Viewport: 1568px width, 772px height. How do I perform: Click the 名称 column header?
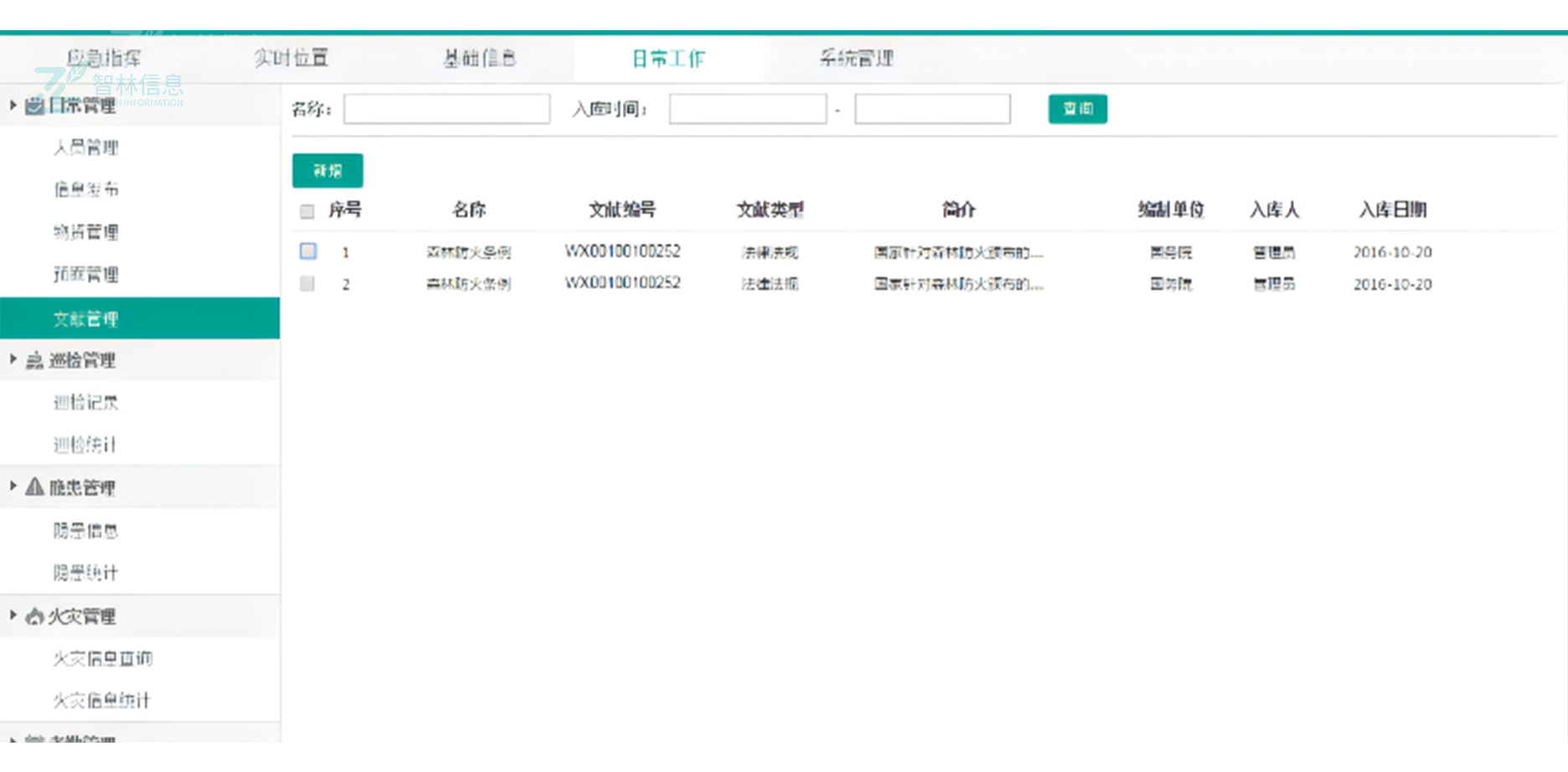point(469,209)
